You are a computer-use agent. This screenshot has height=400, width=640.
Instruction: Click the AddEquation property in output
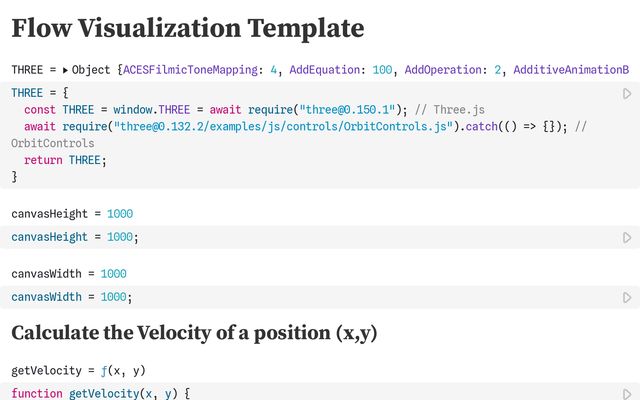click(329, 70)
